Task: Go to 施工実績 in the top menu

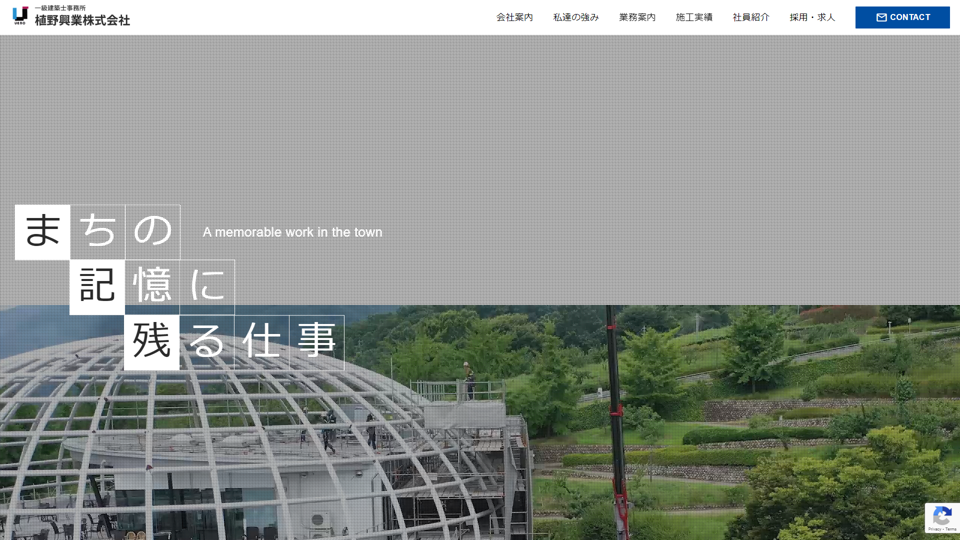Action: tap(694, 18)
